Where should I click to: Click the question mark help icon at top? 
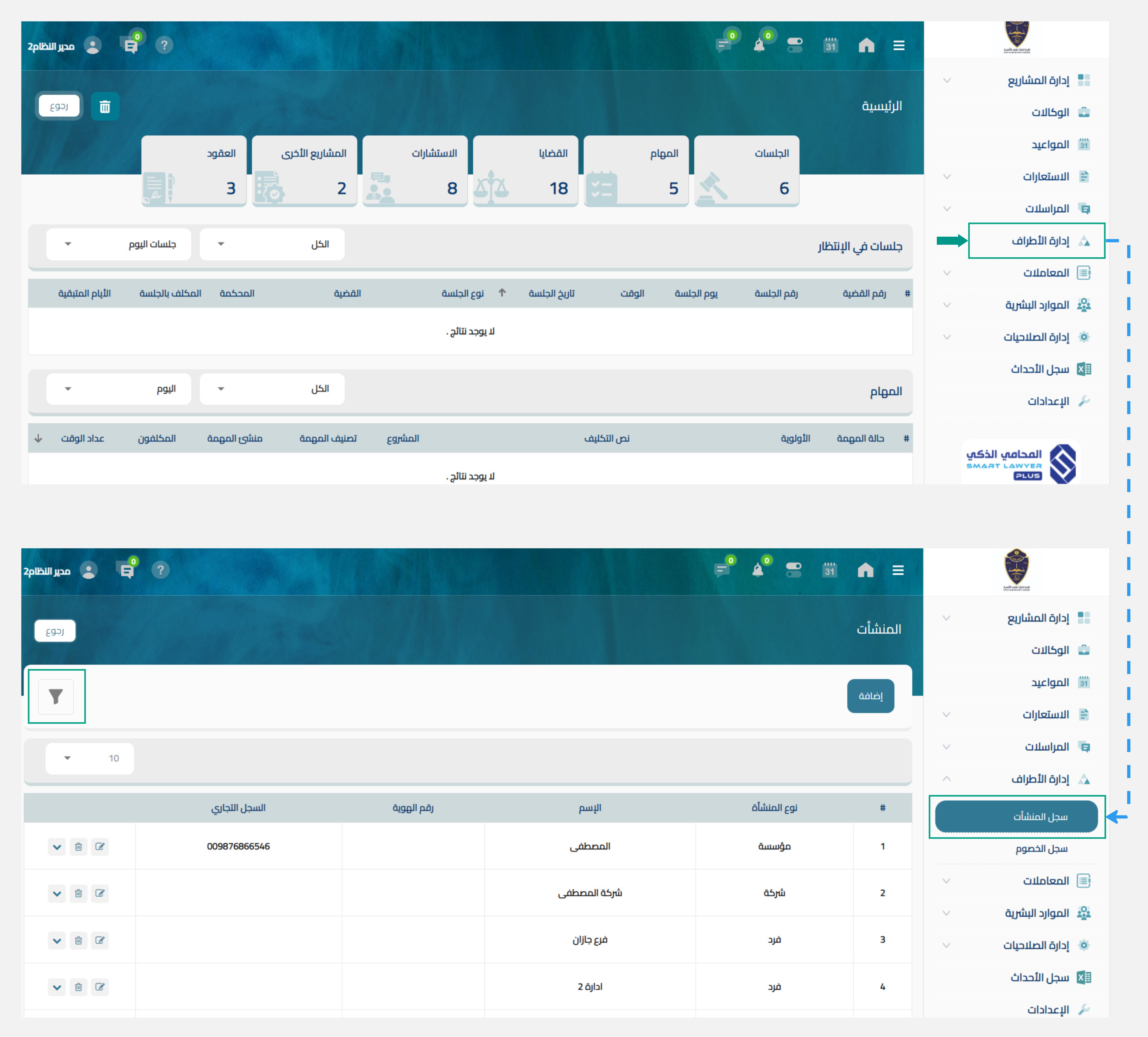click(x=164, y=45)
